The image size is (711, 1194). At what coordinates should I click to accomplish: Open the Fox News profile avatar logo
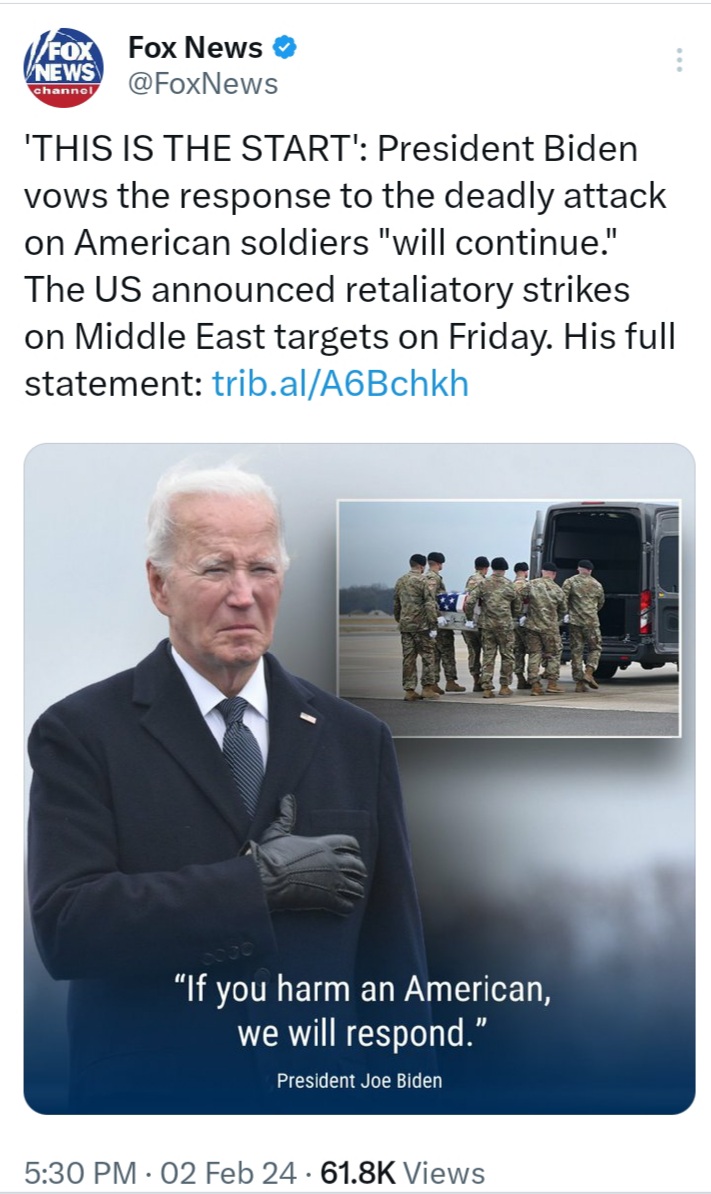pos(63,67)
